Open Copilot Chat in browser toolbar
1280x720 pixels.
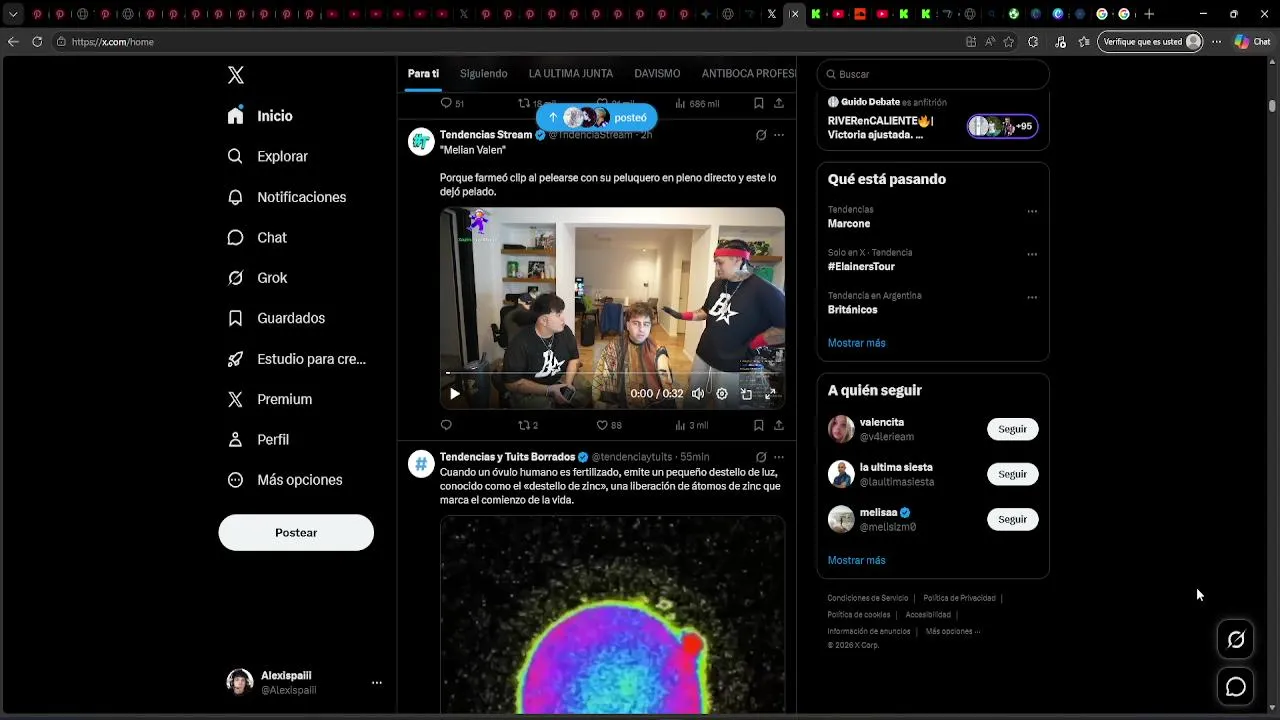[1253, 42]
